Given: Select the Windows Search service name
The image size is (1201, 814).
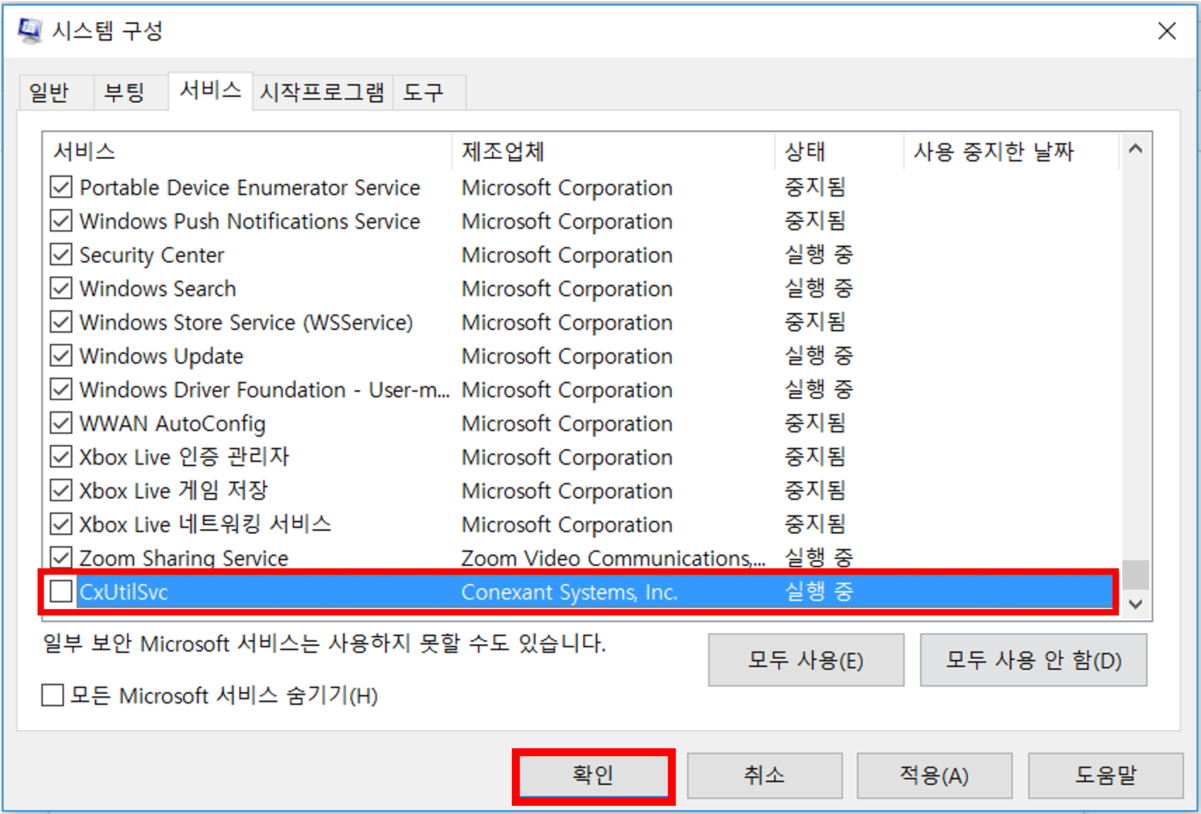Looking at the screenshot, I should point(158,289).
